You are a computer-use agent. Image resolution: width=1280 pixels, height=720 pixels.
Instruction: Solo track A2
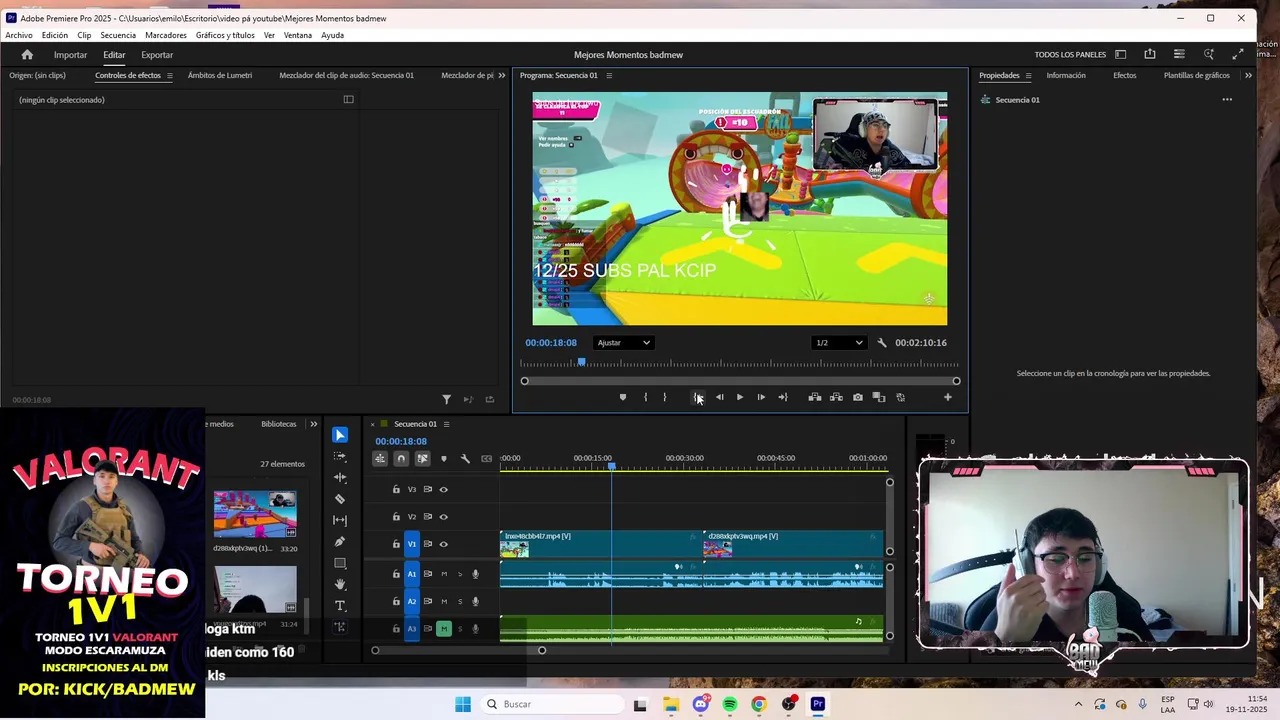460,602
